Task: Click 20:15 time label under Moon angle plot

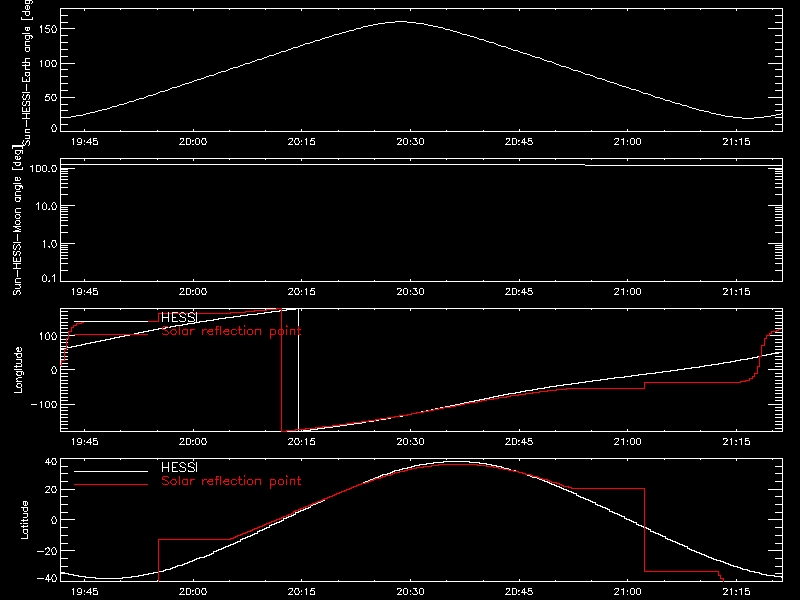Action: tap(302, 292)
